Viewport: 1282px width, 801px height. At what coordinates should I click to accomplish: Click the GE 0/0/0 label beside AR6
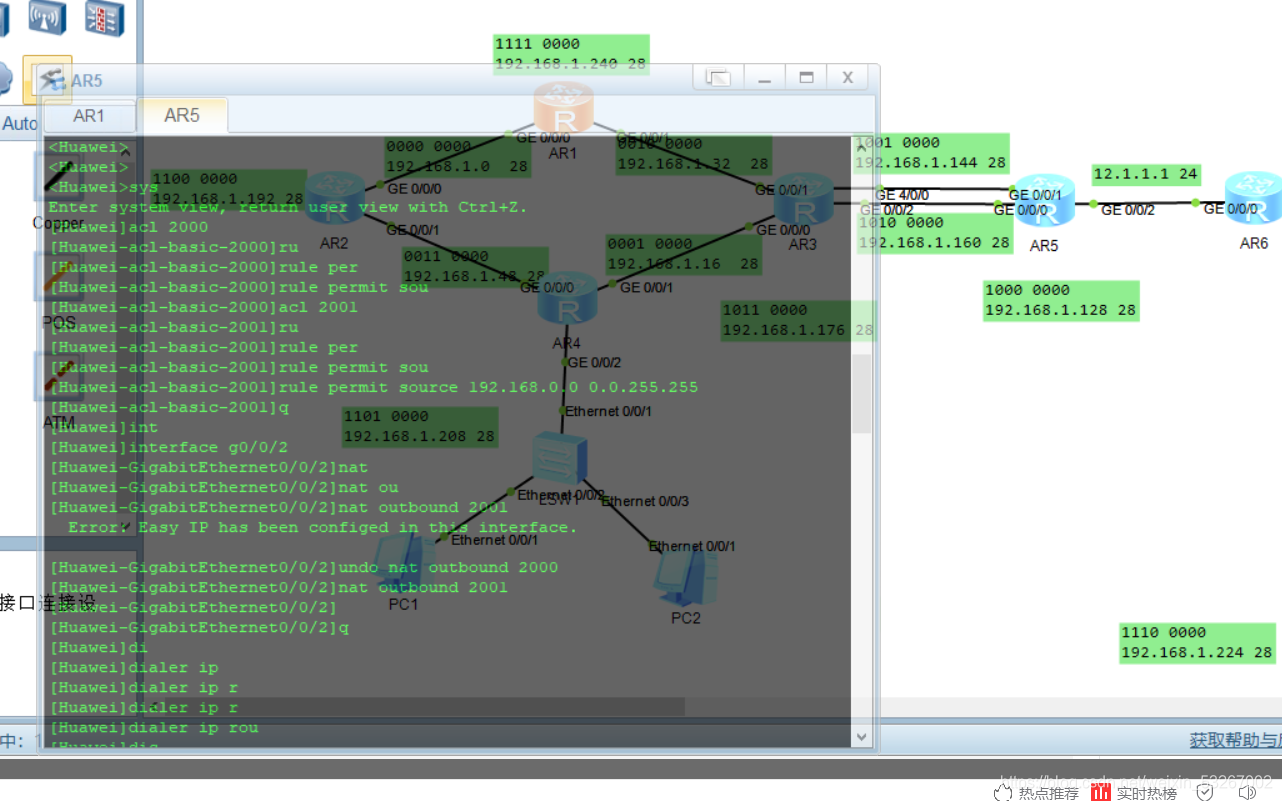pyautogui.click(x=1230, y=209)
